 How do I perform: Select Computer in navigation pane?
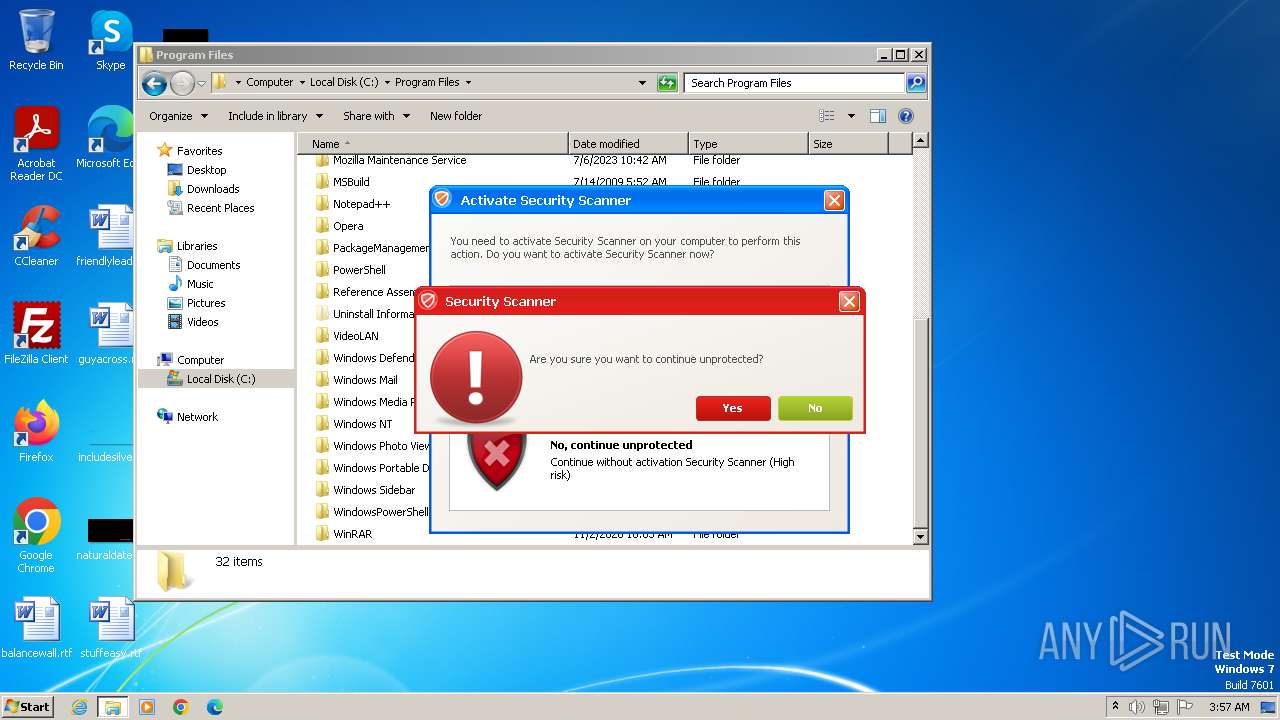tap(200, 360)
